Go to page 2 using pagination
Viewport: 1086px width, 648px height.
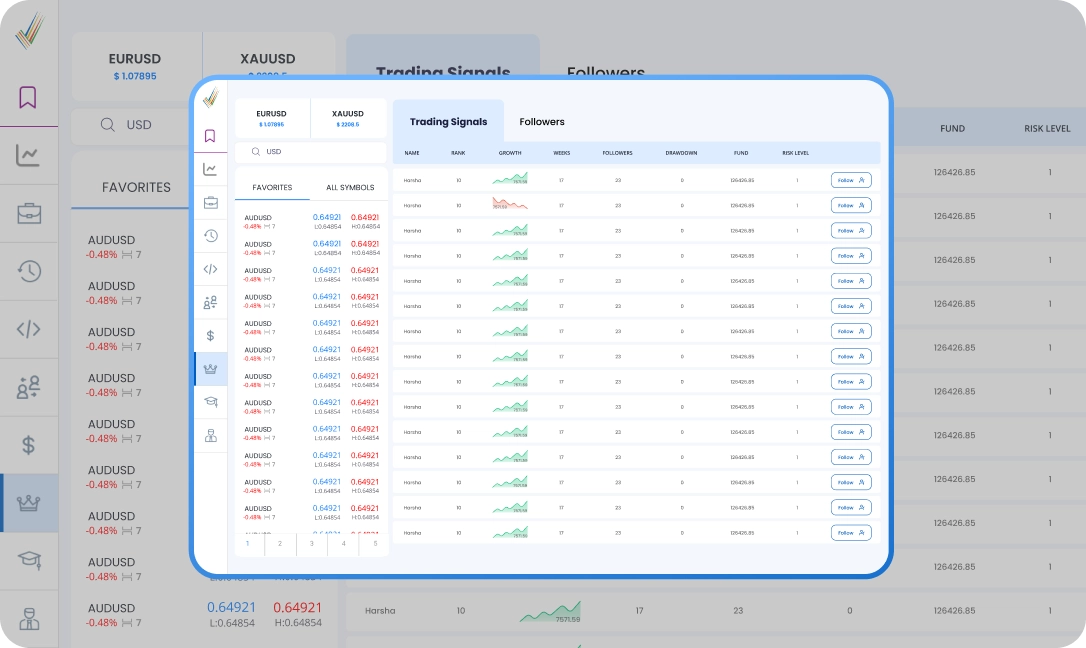(279, 544)
